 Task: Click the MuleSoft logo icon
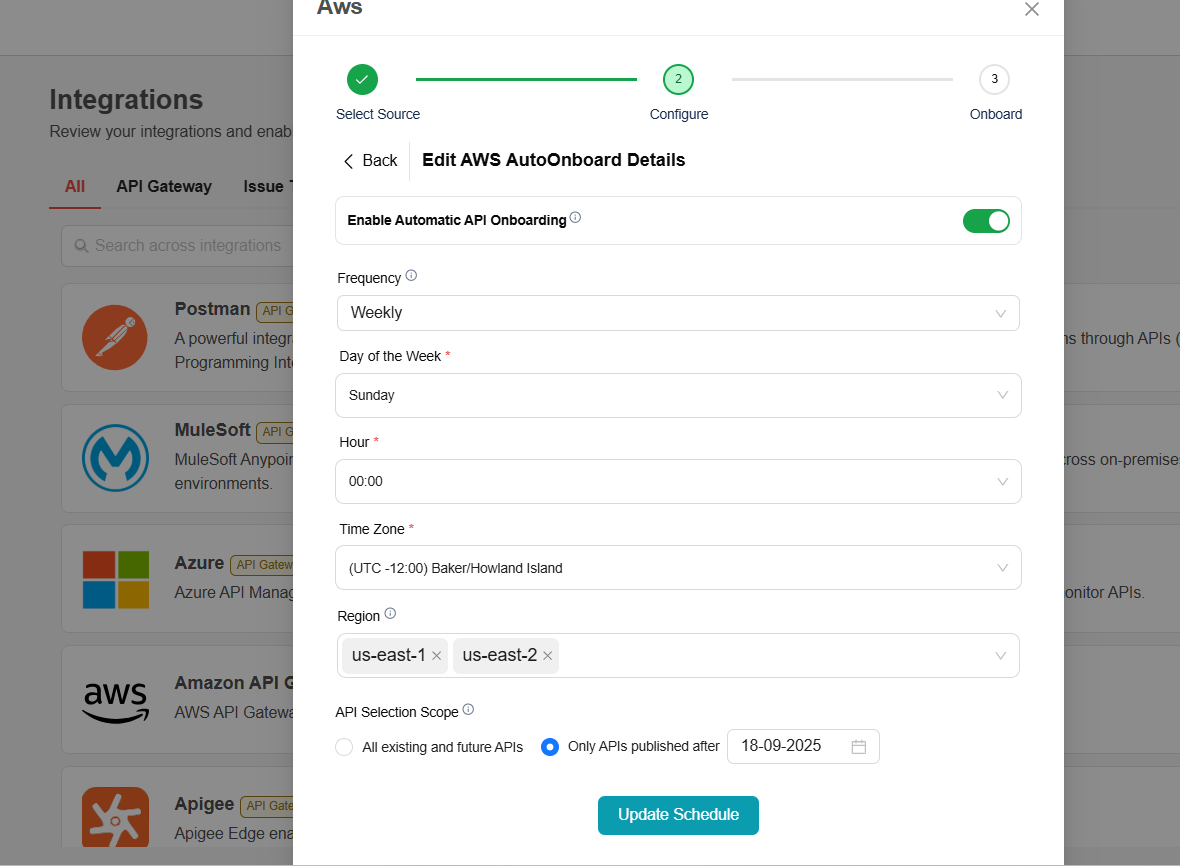point(115,458)
